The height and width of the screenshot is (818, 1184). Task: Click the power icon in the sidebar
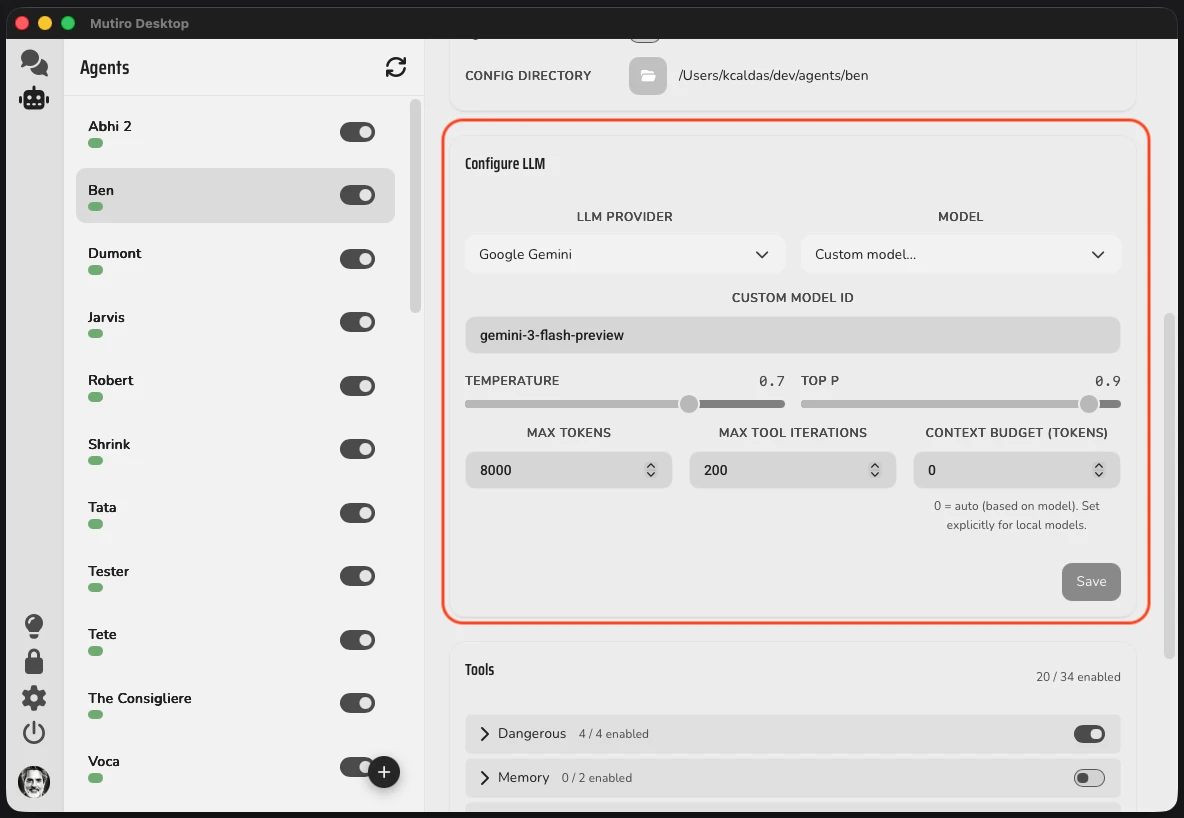(x=34, y=732)
